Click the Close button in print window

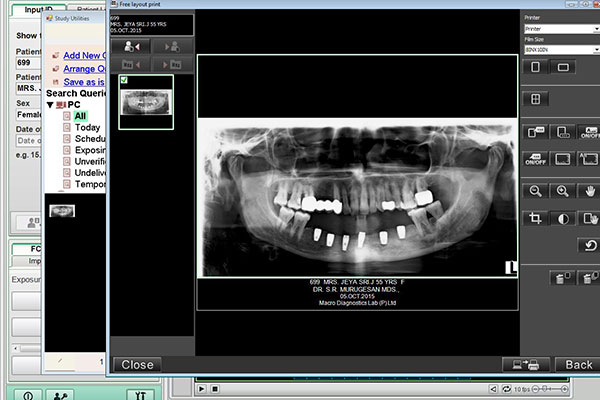coord(137,364)
